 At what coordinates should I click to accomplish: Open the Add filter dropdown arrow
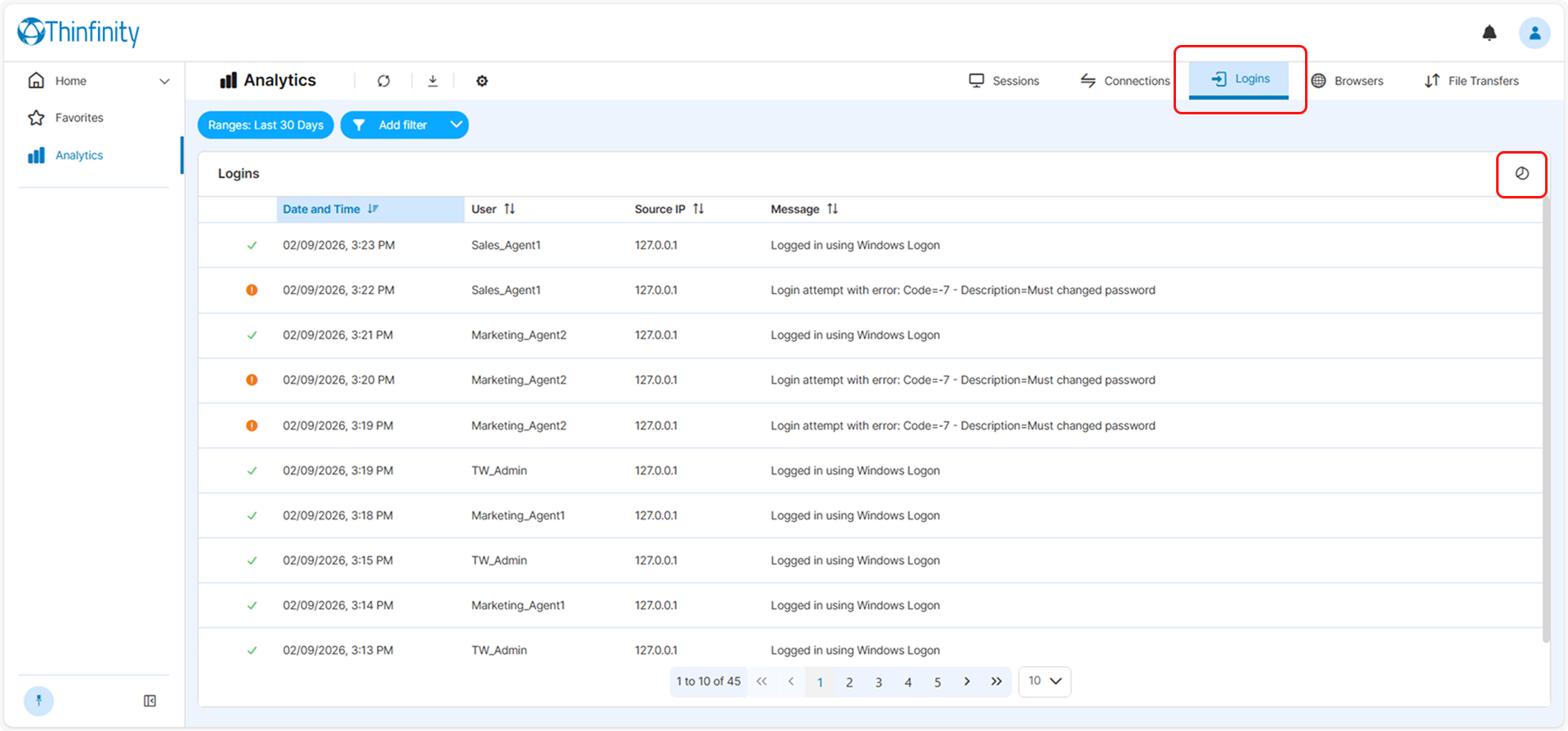457,125
